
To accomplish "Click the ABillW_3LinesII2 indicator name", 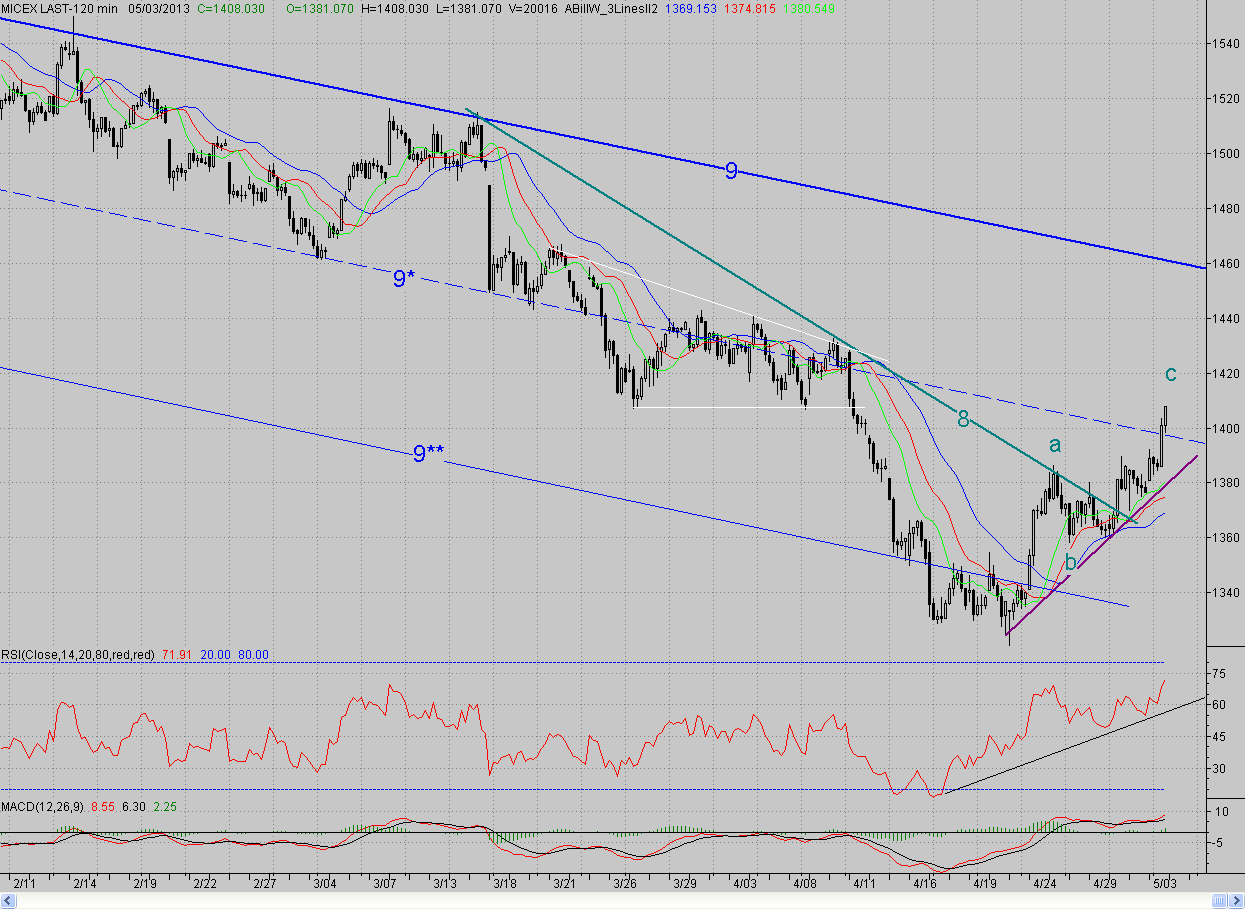I will (609, 8).
